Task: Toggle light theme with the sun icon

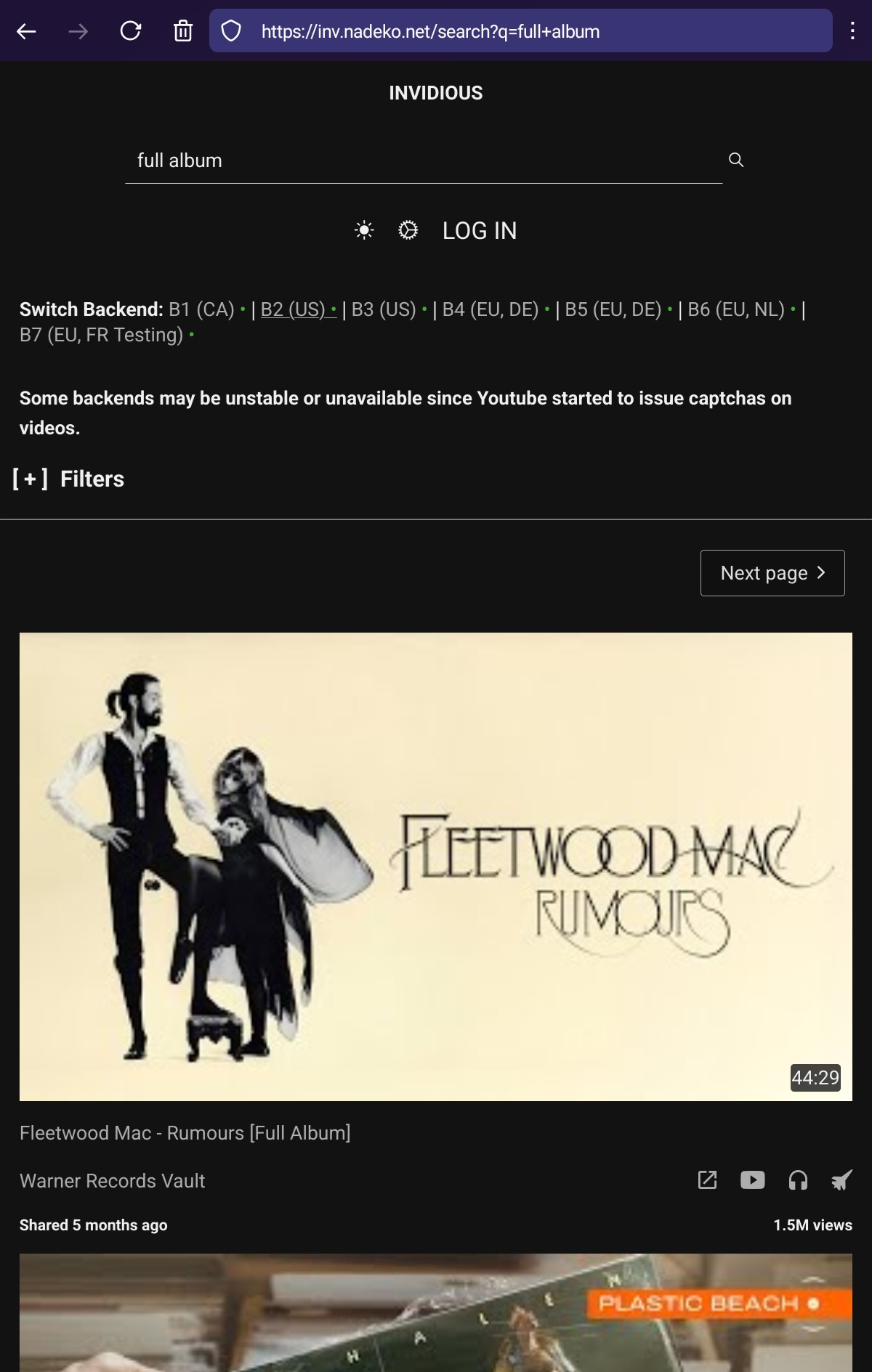Action: point(364,230)
